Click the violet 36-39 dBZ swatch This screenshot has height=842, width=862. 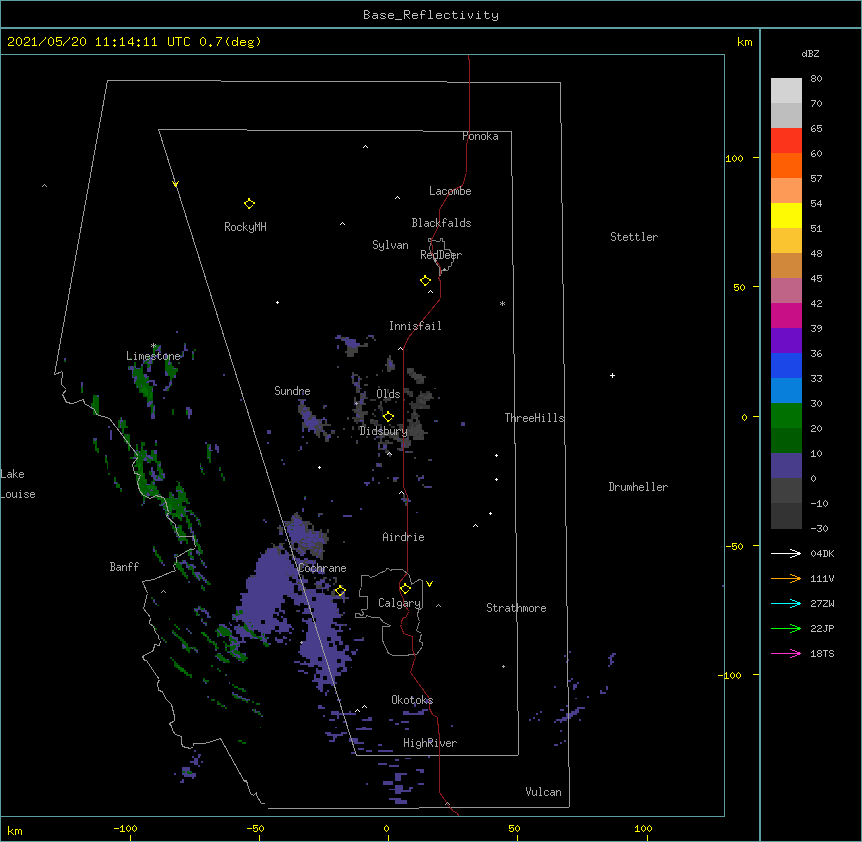[786, 341]
